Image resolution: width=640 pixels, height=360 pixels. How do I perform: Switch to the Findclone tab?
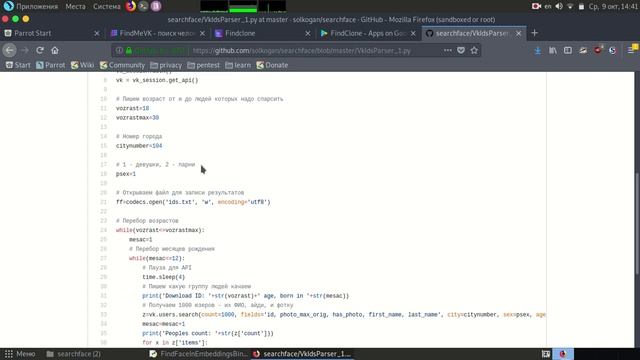pos(263,33)
